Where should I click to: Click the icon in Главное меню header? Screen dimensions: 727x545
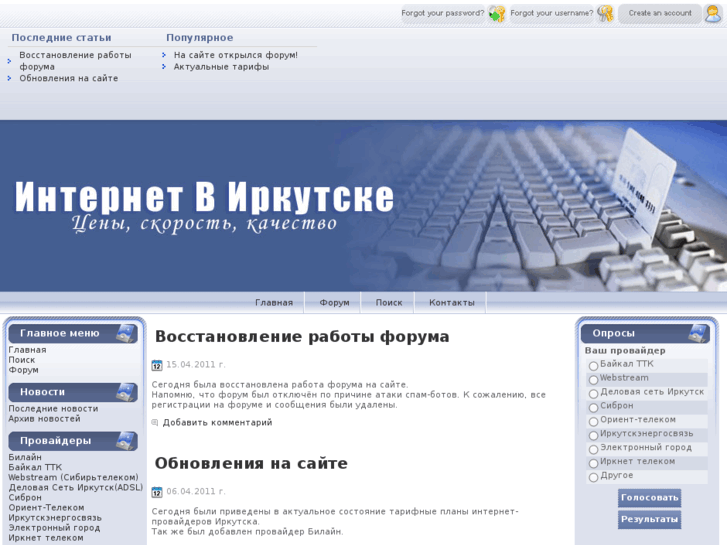(126, 333)
